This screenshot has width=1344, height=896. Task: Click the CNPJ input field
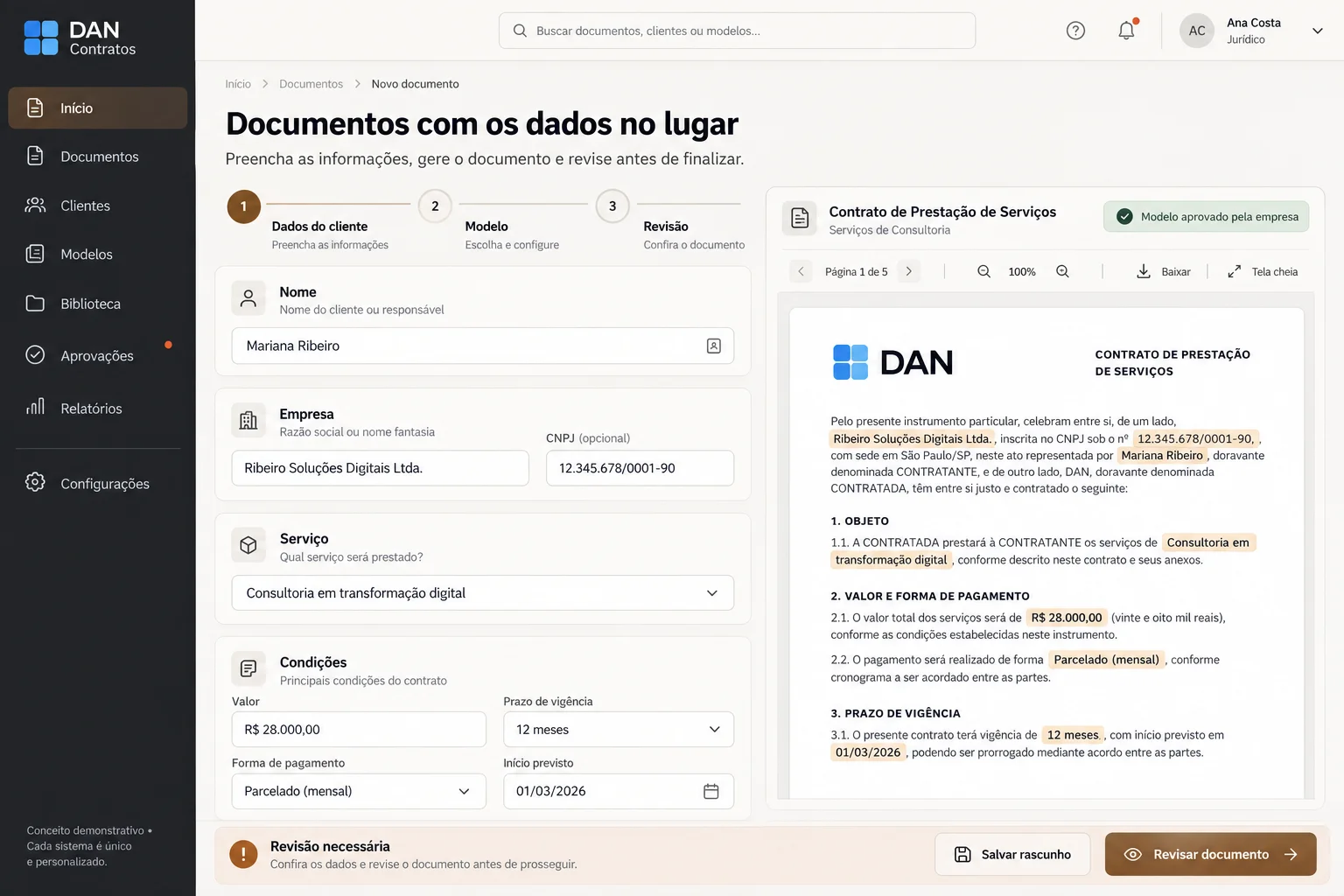[640, 468]
